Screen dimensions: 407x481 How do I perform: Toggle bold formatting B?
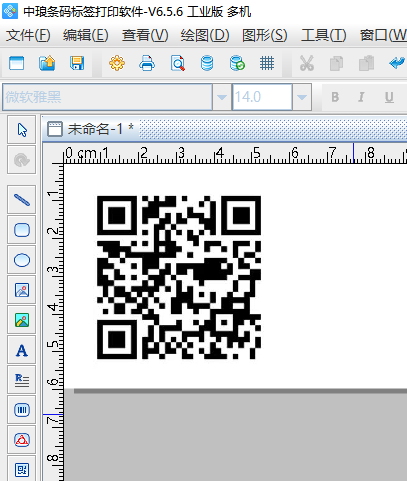point(335,97)
